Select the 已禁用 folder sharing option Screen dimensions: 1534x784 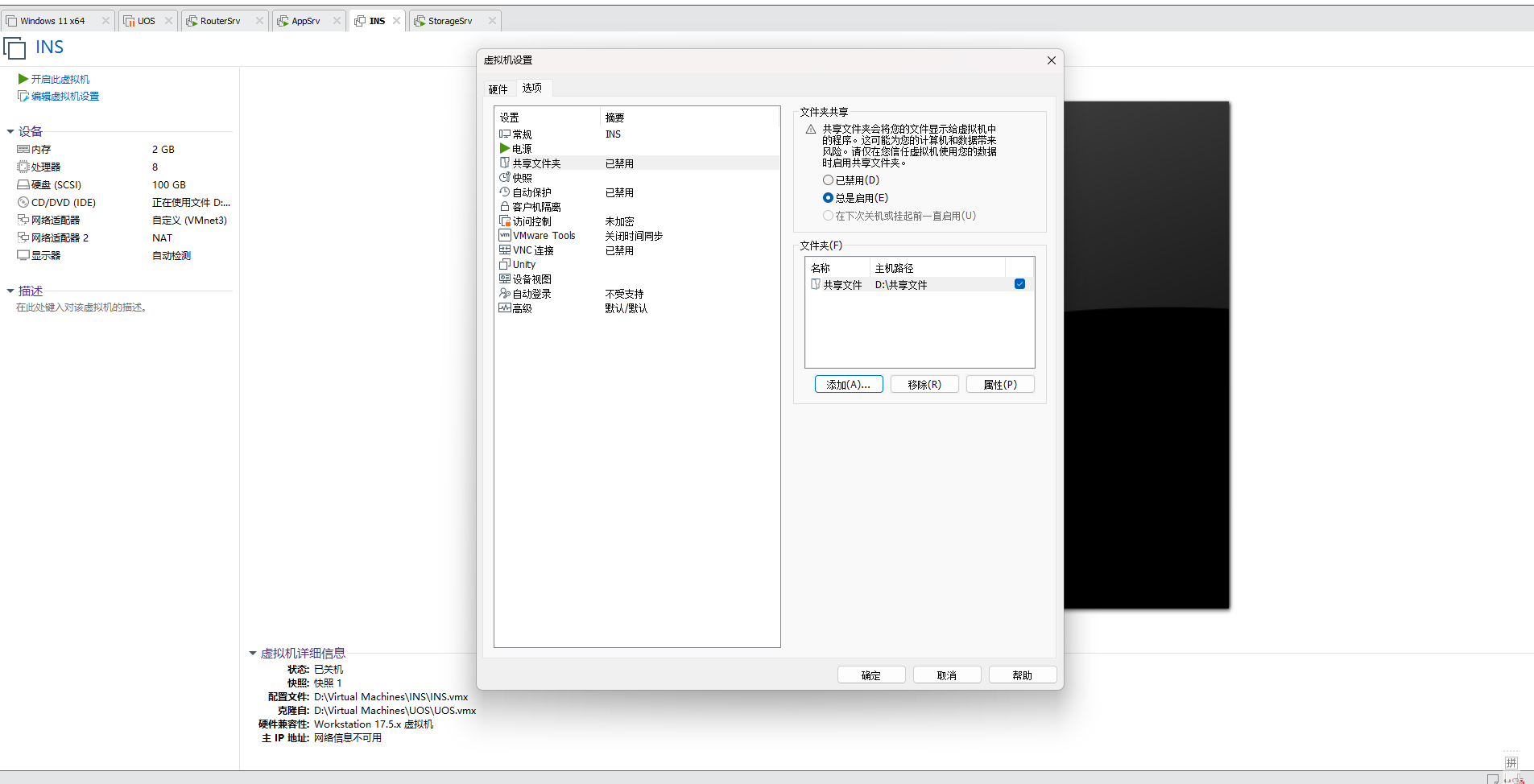tap(828, 179)
